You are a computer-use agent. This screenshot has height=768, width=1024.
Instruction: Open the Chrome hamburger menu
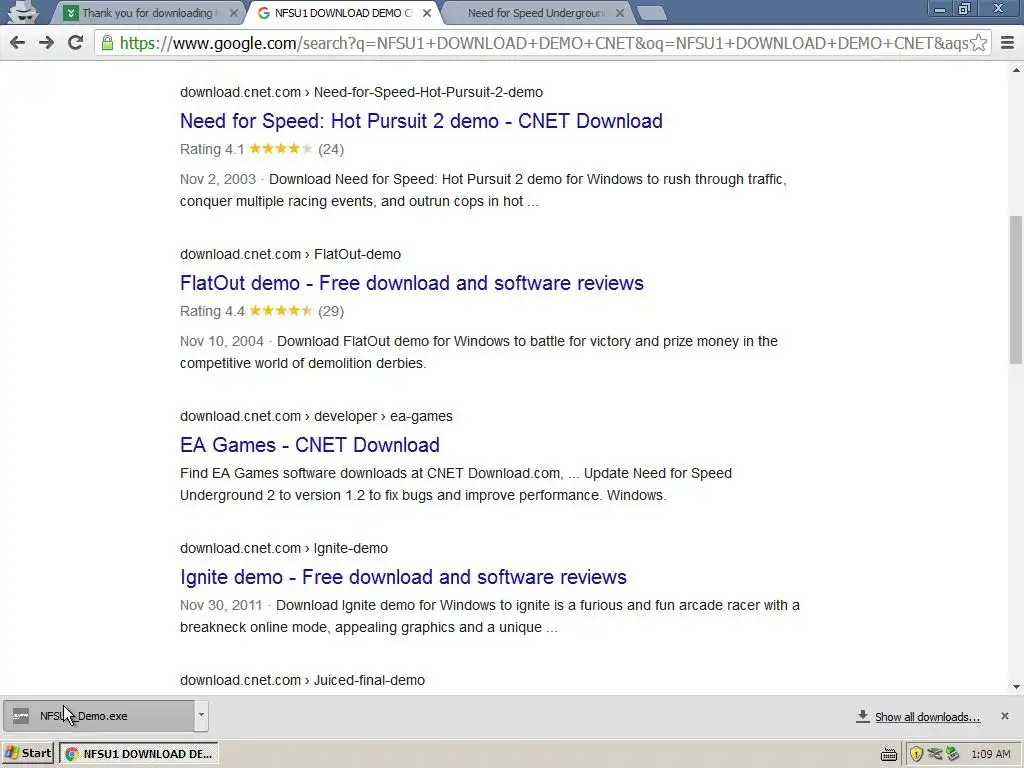[1008, 43]
